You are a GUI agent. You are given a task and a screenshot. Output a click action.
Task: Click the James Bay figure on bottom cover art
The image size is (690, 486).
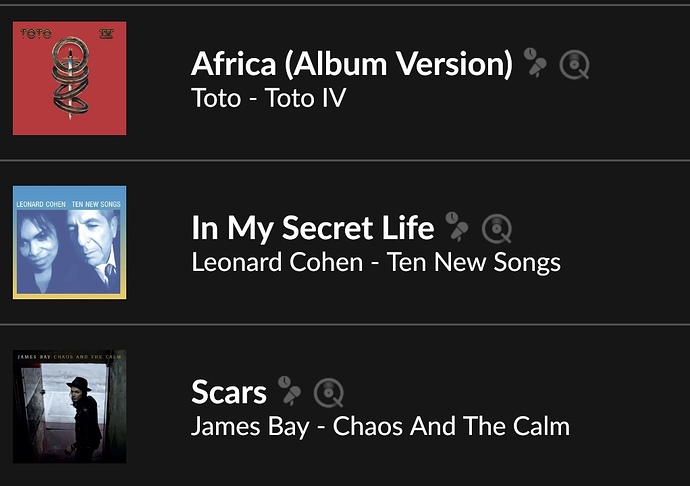click(x=84, y=418)
